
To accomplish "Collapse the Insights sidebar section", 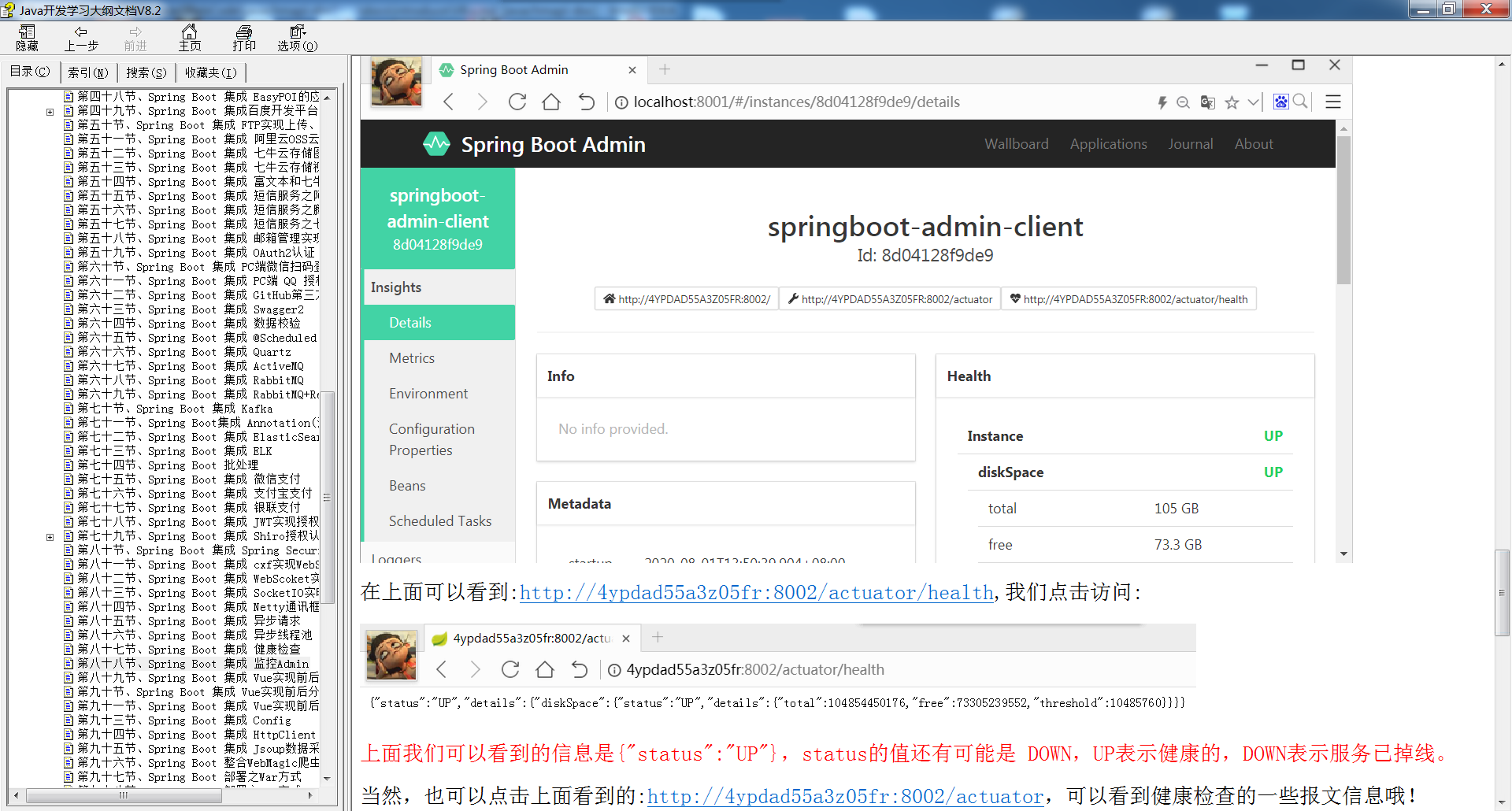I will click(439, 287).
